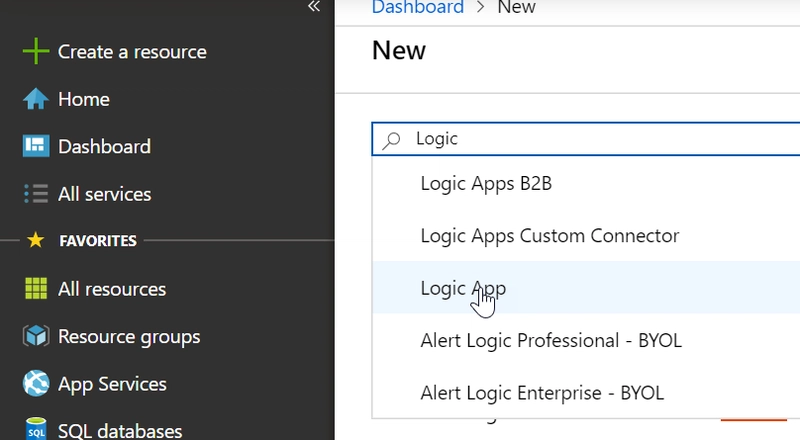
Task: Choose Logic Apps Custom Connector suggestion
Action: (x=549, y=236)
